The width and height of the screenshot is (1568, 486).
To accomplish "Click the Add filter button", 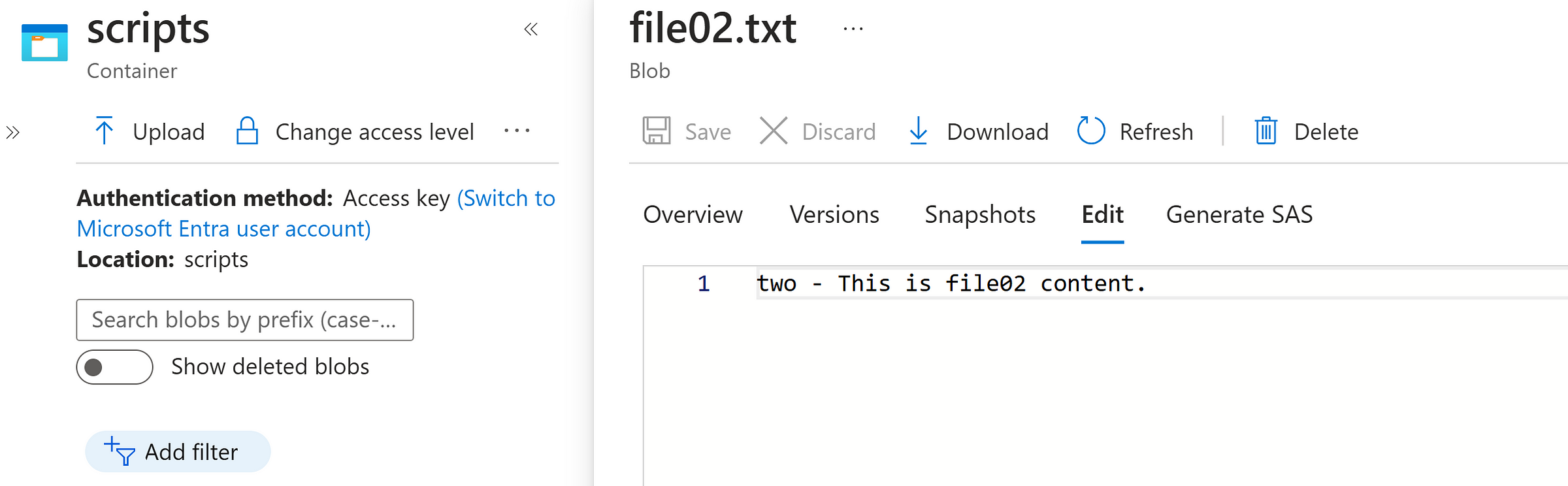I will [178, 451].
